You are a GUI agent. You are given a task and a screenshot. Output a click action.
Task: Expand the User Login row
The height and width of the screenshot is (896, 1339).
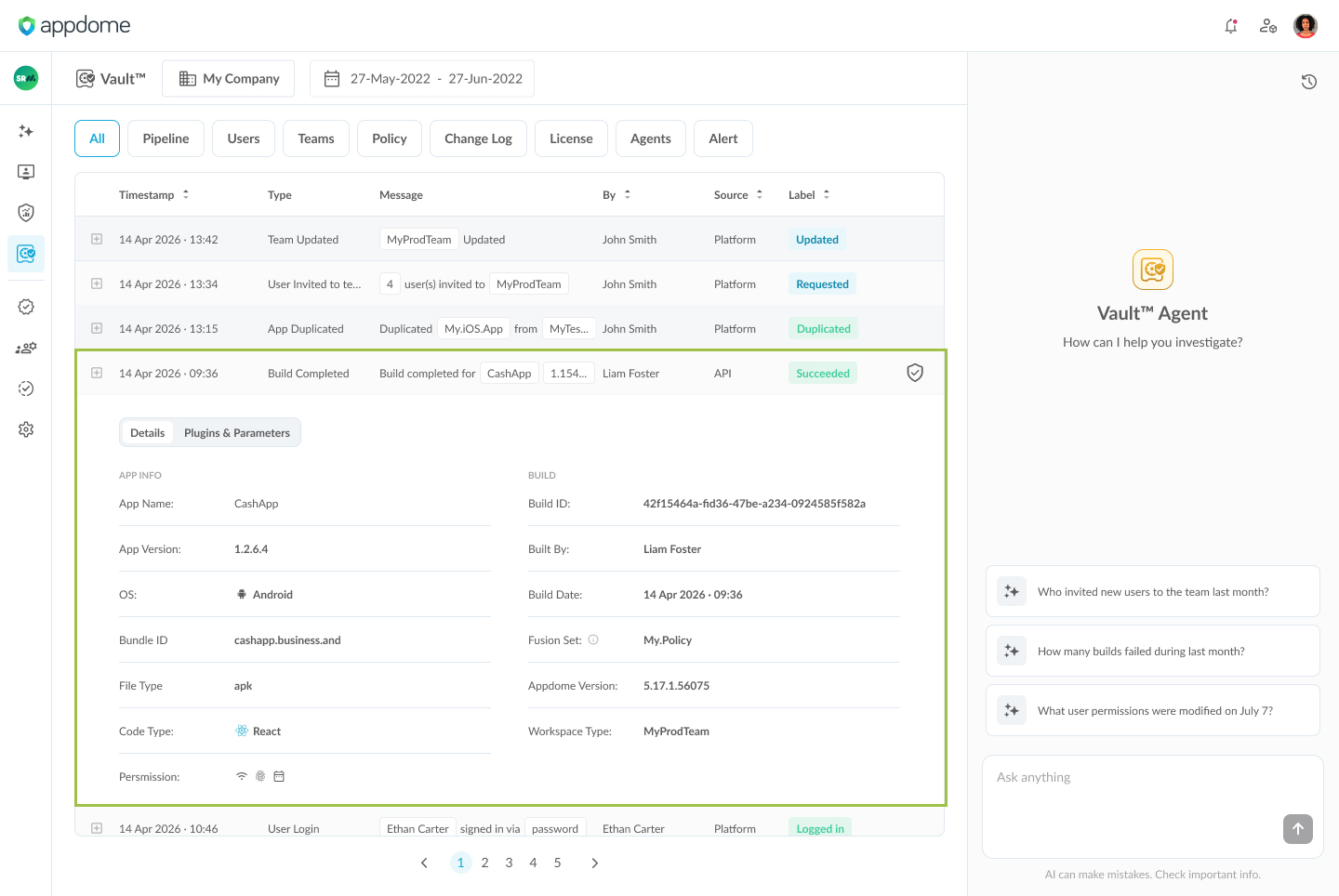point(97,828)
